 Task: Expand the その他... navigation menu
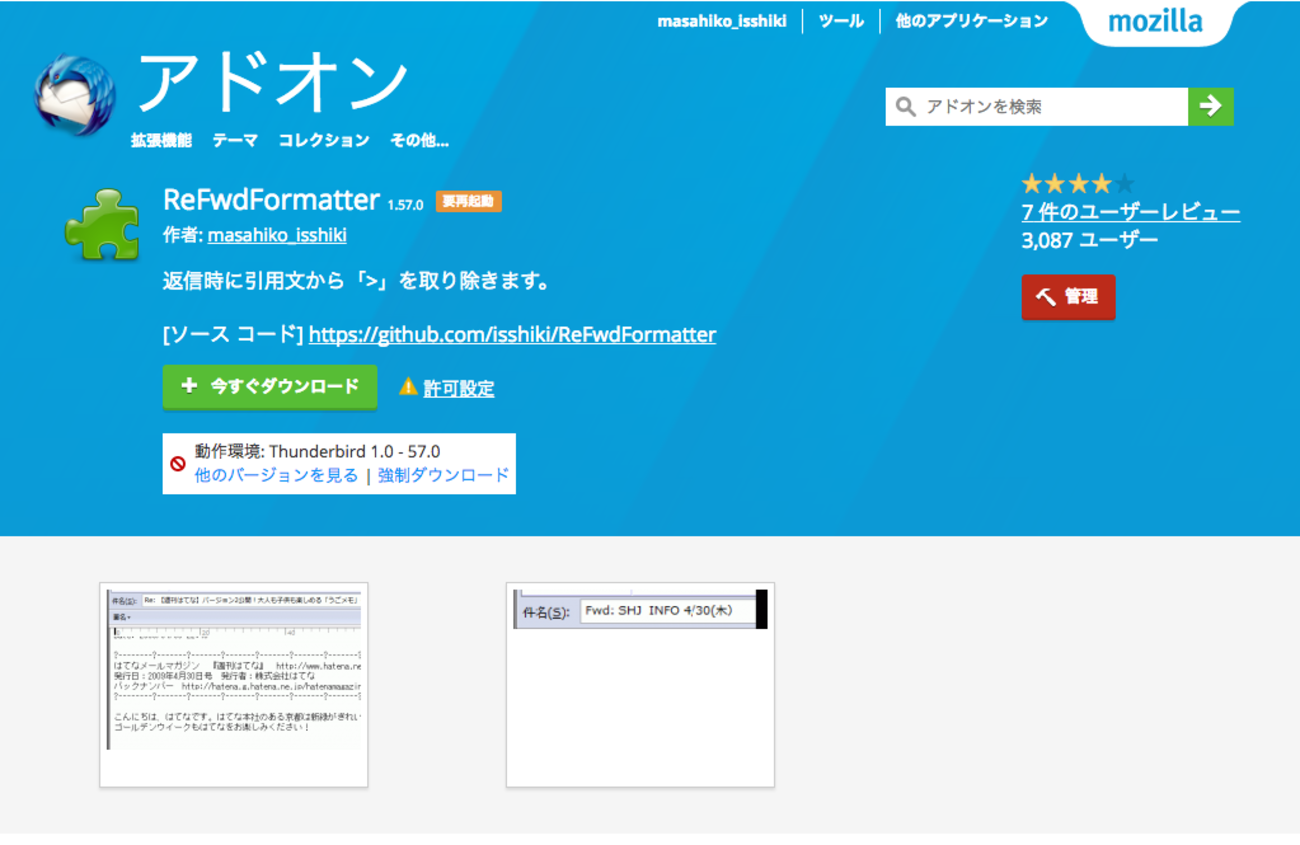(x=419, y=141)
